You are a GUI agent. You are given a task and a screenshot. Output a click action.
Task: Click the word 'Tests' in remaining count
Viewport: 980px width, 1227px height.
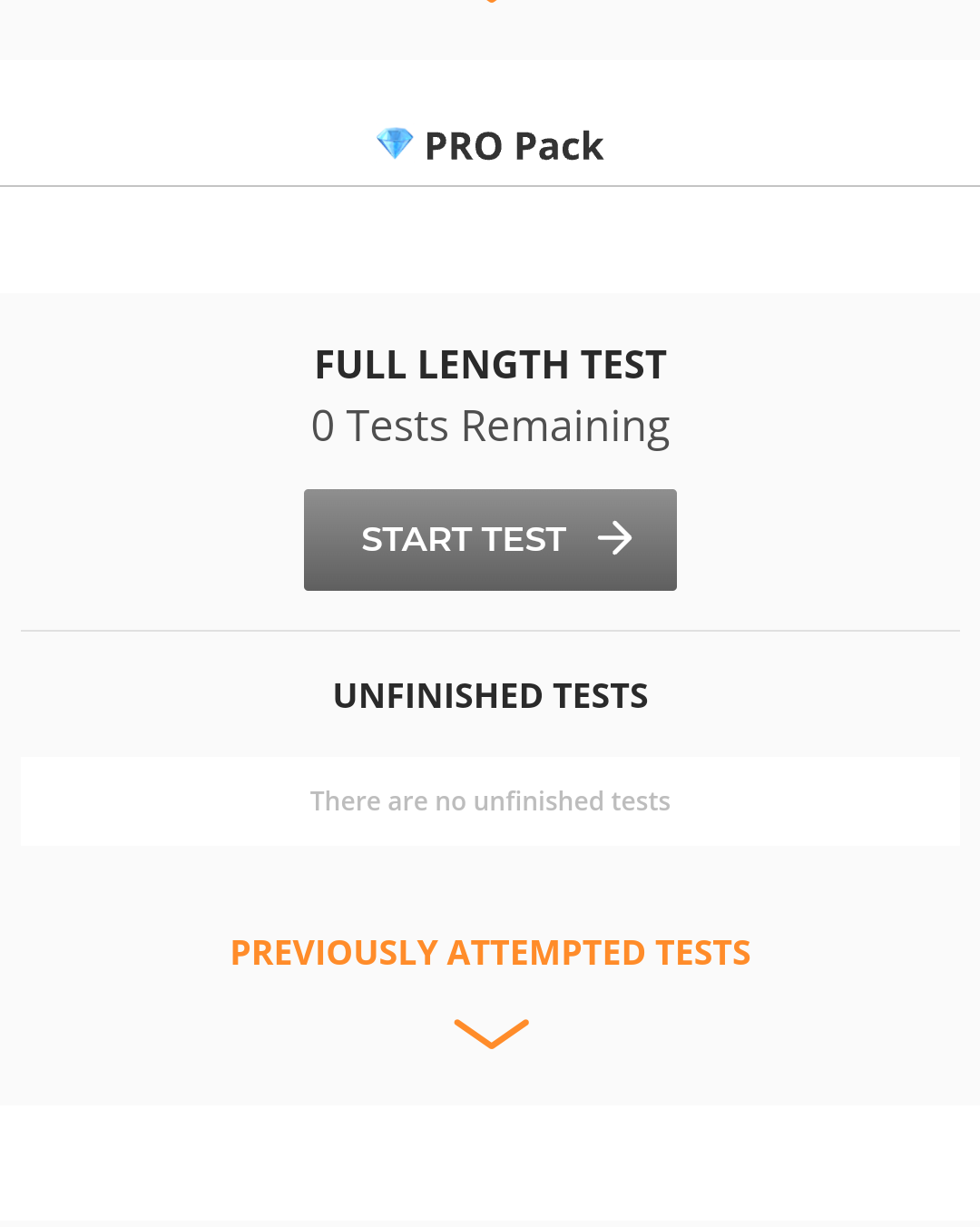point(397,427)
